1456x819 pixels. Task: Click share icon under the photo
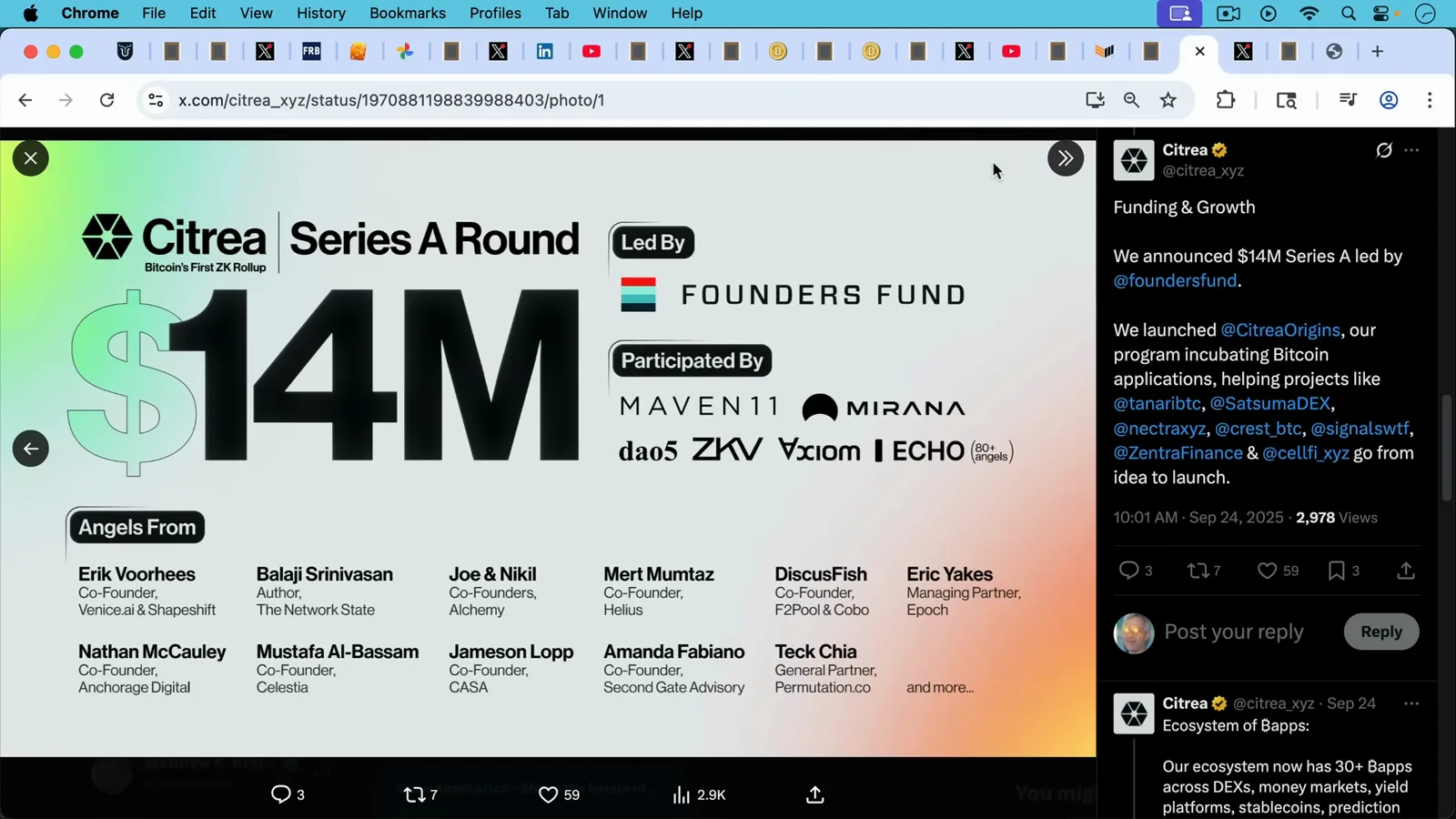(815, 794)
